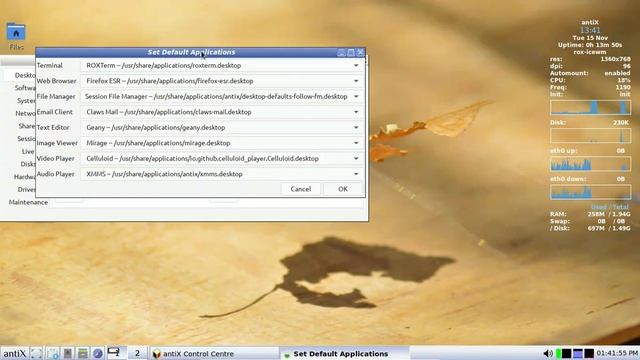Expand the Text Editor application dropdown
This screenshot has height=360, width=640.
[356, 127]
